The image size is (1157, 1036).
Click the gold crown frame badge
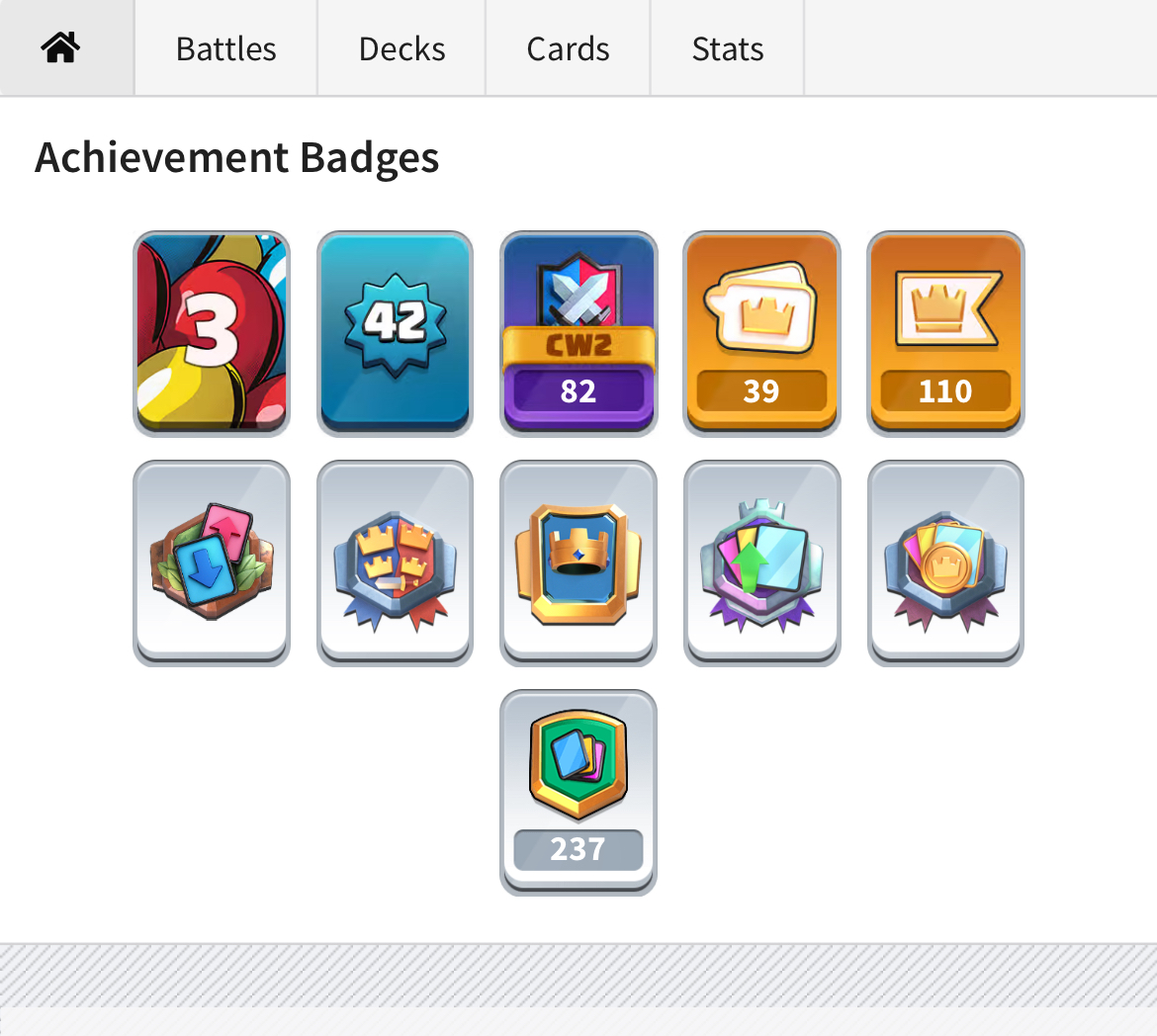point(578,563)
